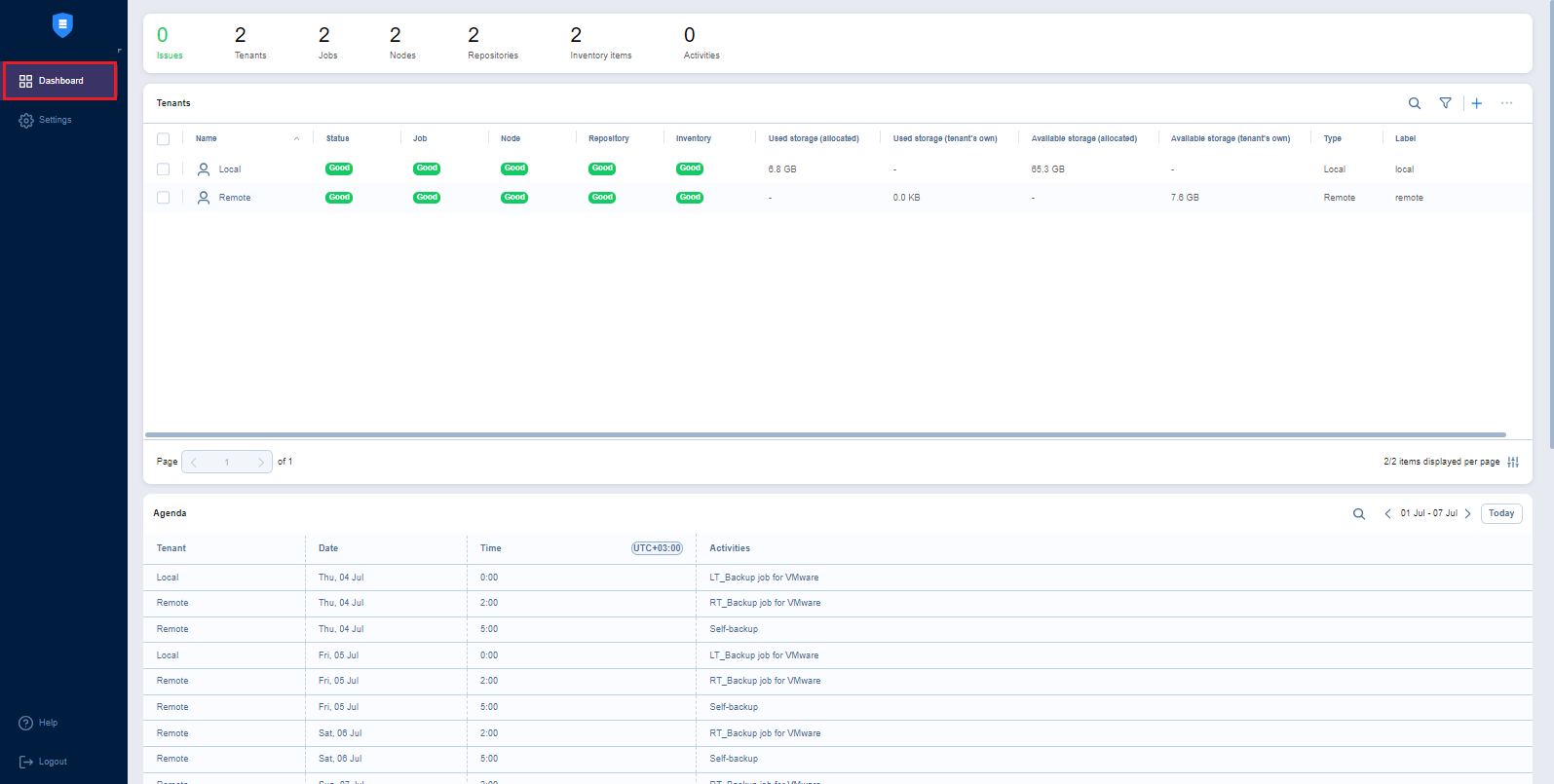1554x784 pixels.
Task: Open Dashboard in sidebar menu
Action: [60, 81]
